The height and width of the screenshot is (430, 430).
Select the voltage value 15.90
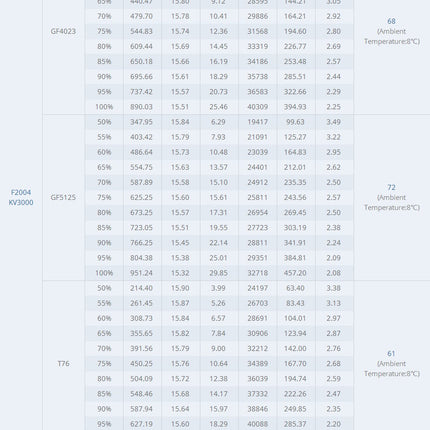180,288
